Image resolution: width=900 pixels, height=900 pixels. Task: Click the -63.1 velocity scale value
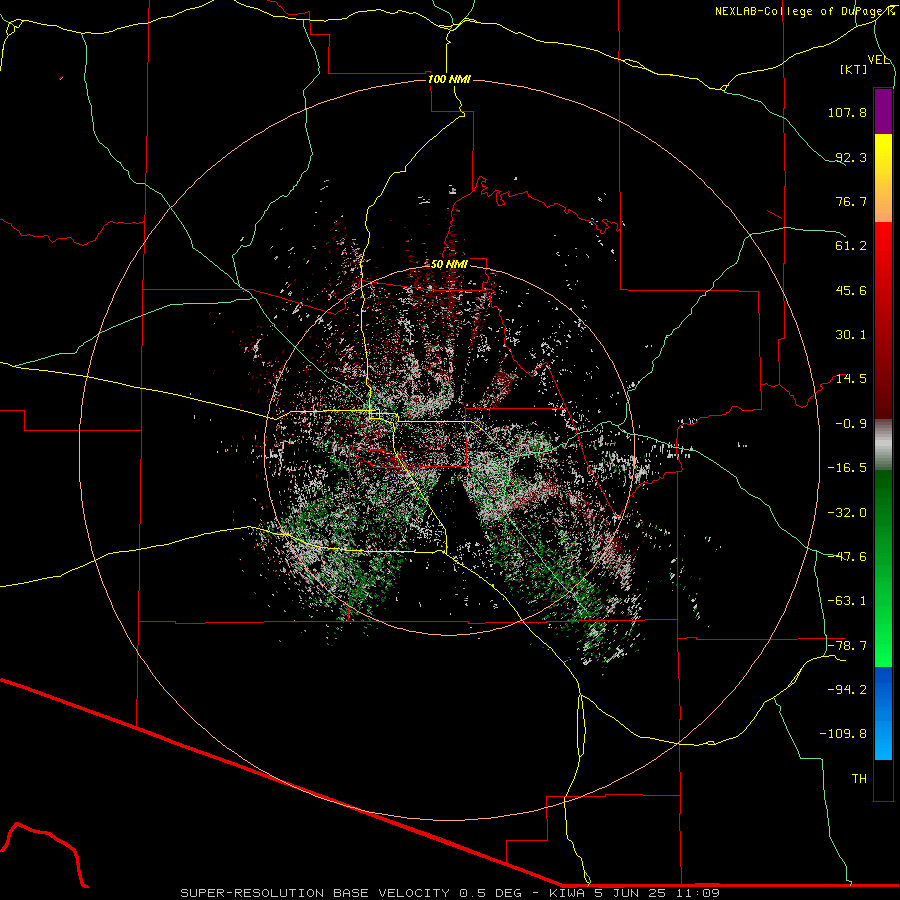[847, 601]
